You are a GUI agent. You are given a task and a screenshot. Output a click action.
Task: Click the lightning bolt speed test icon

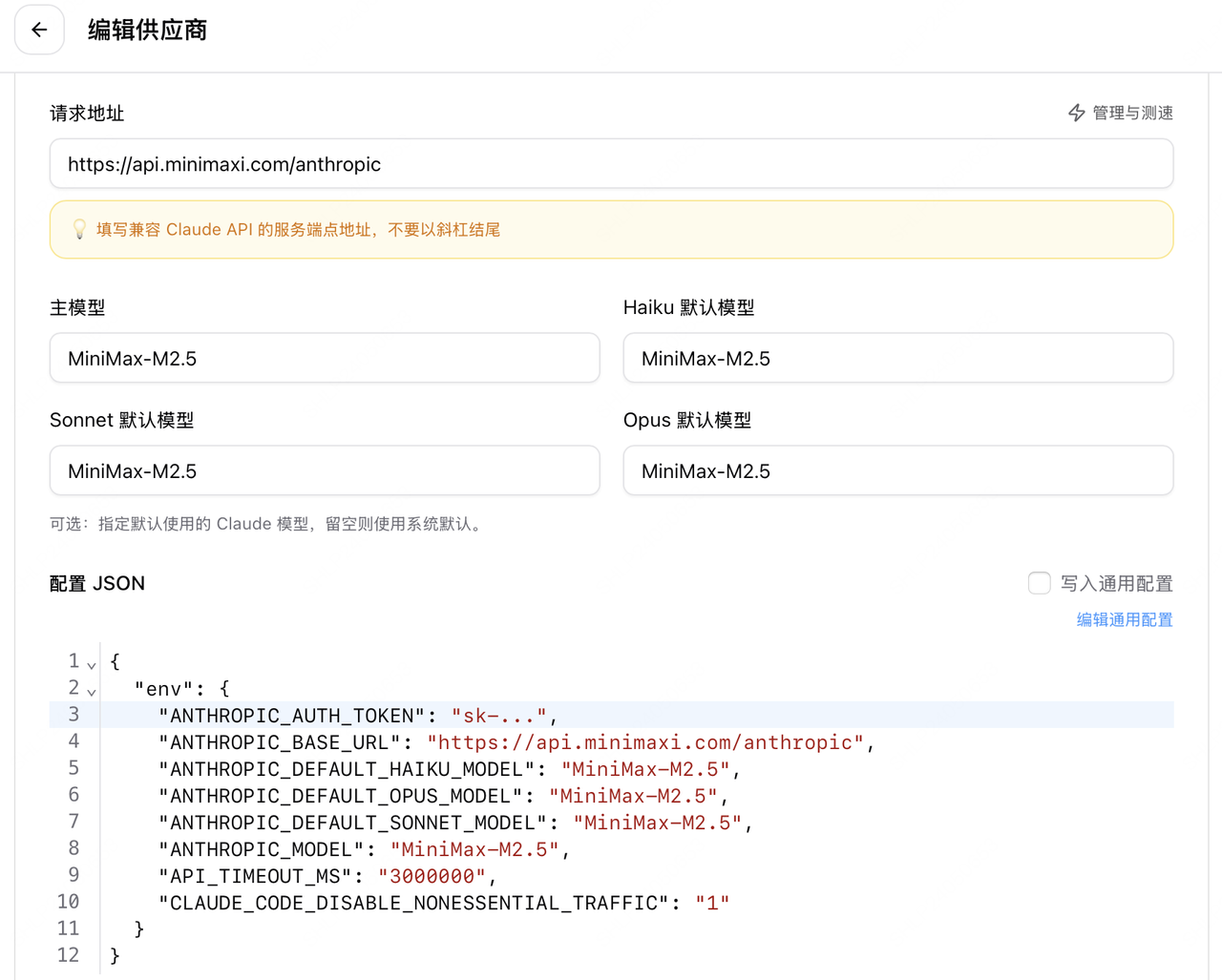click(x=1076, y=113)
